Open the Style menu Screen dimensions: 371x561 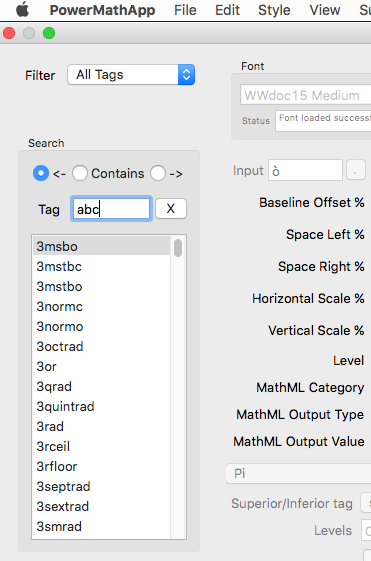click(x=274, y=10)
